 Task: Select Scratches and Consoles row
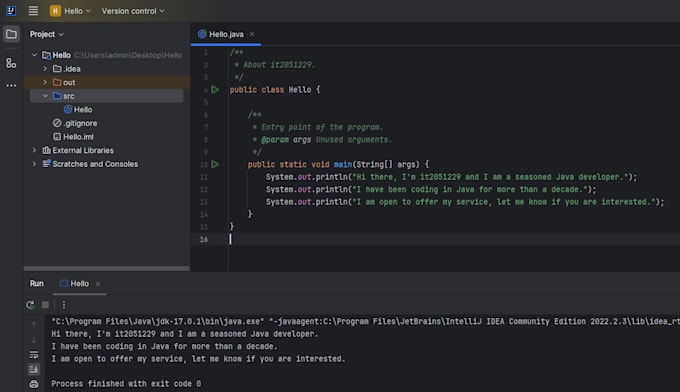pyautogui.click(x=107, y=164)
